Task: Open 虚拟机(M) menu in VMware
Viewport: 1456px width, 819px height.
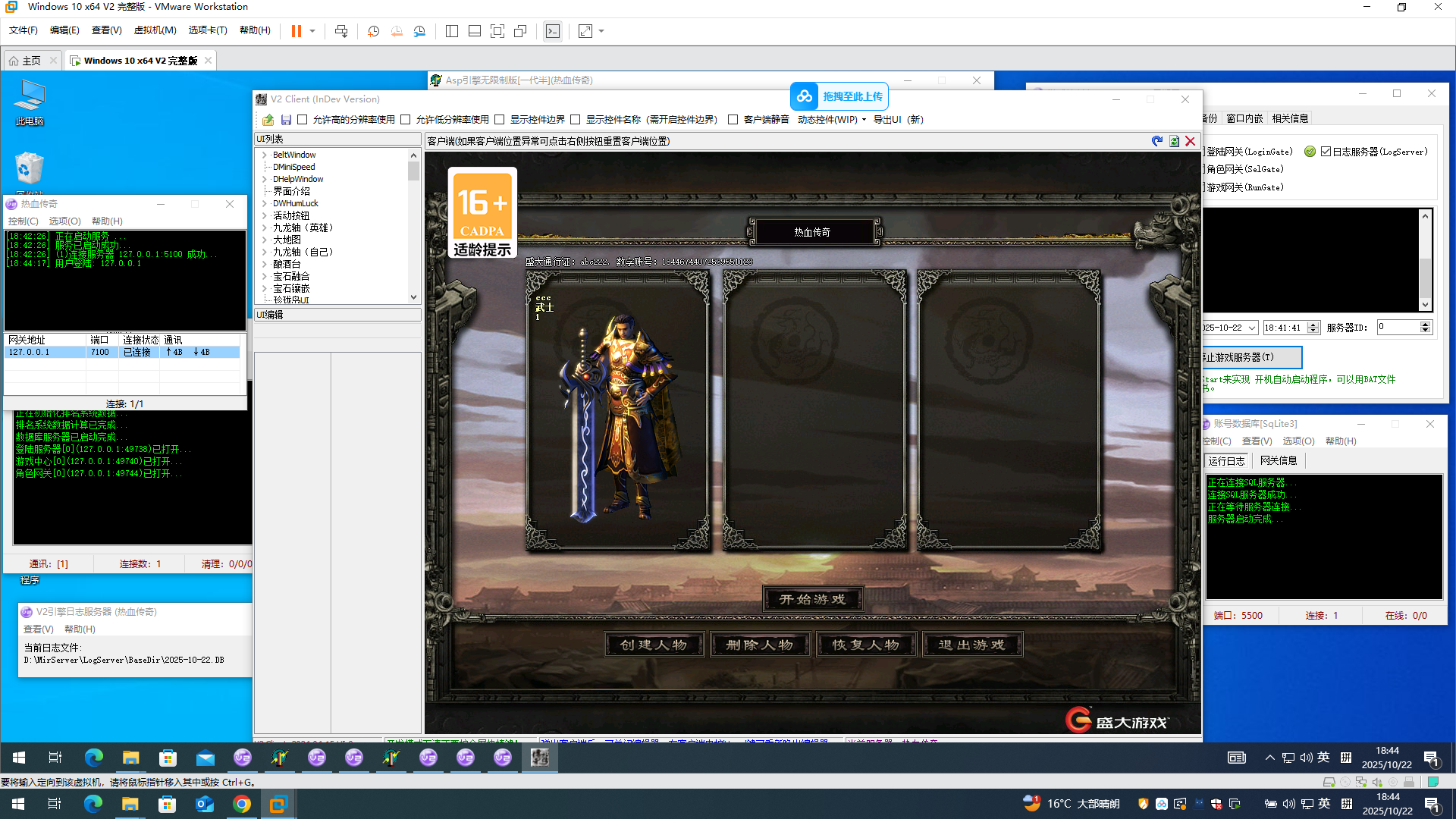Action: point(155,30)
